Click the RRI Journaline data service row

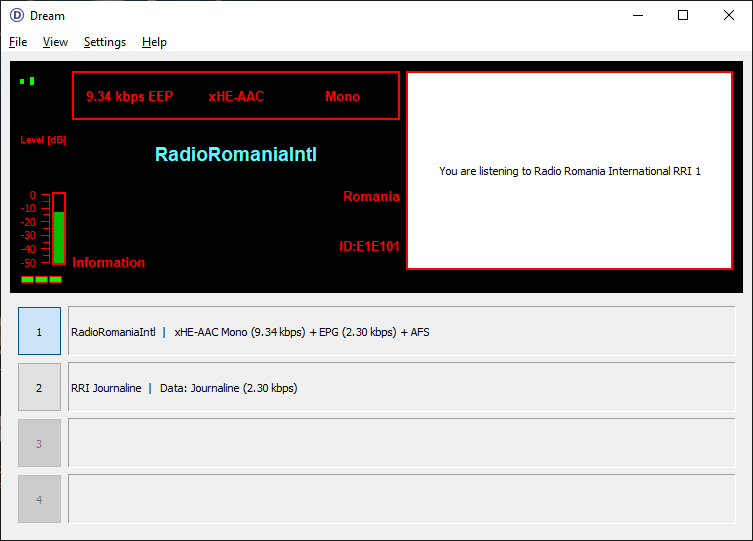400,388
